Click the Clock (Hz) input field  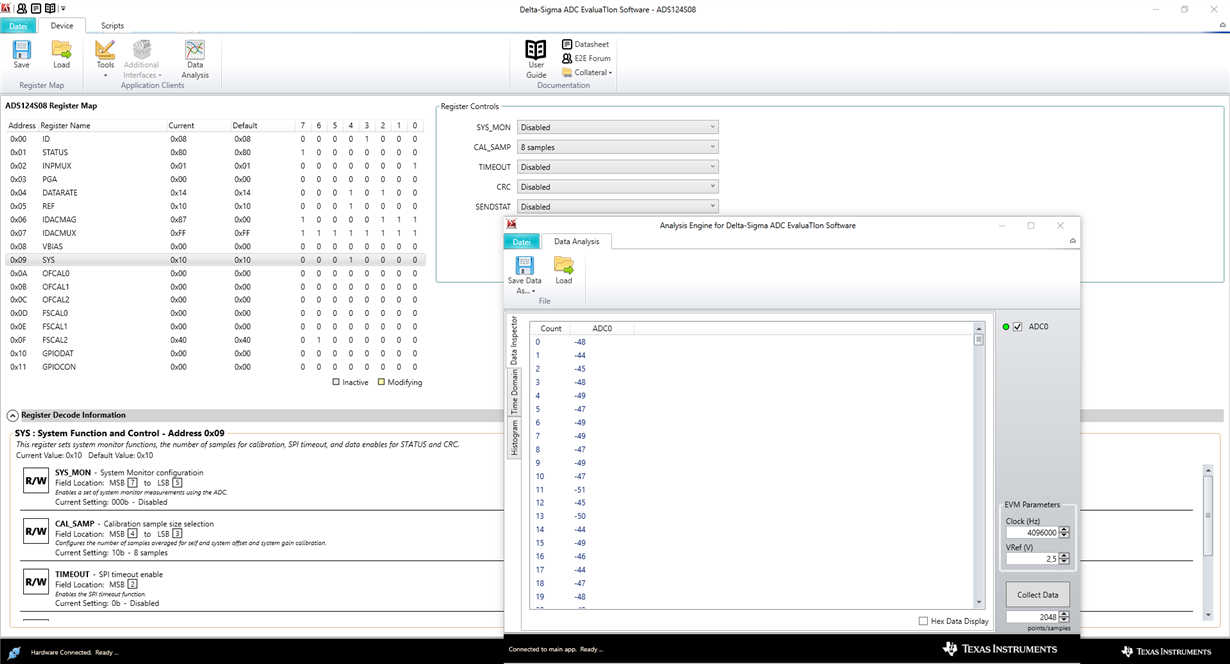coord(1032,533)
